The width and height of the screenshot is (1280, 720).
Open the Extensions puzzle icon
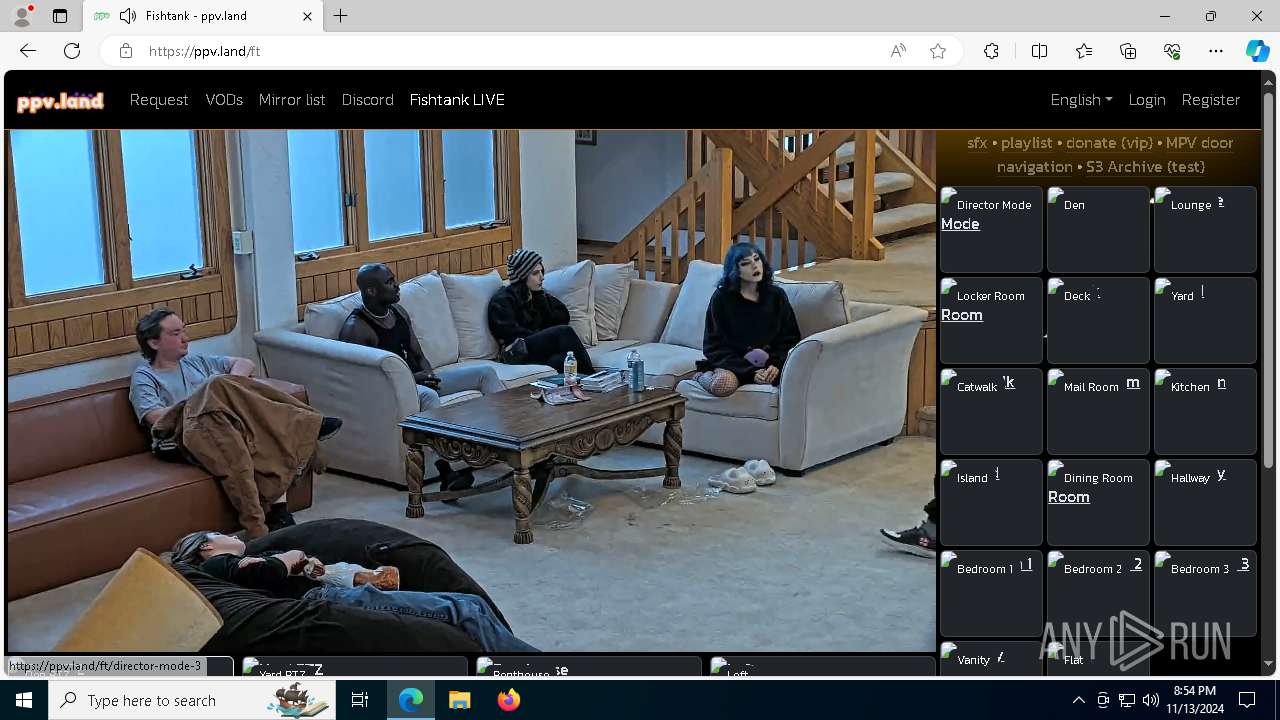point(991,51)
